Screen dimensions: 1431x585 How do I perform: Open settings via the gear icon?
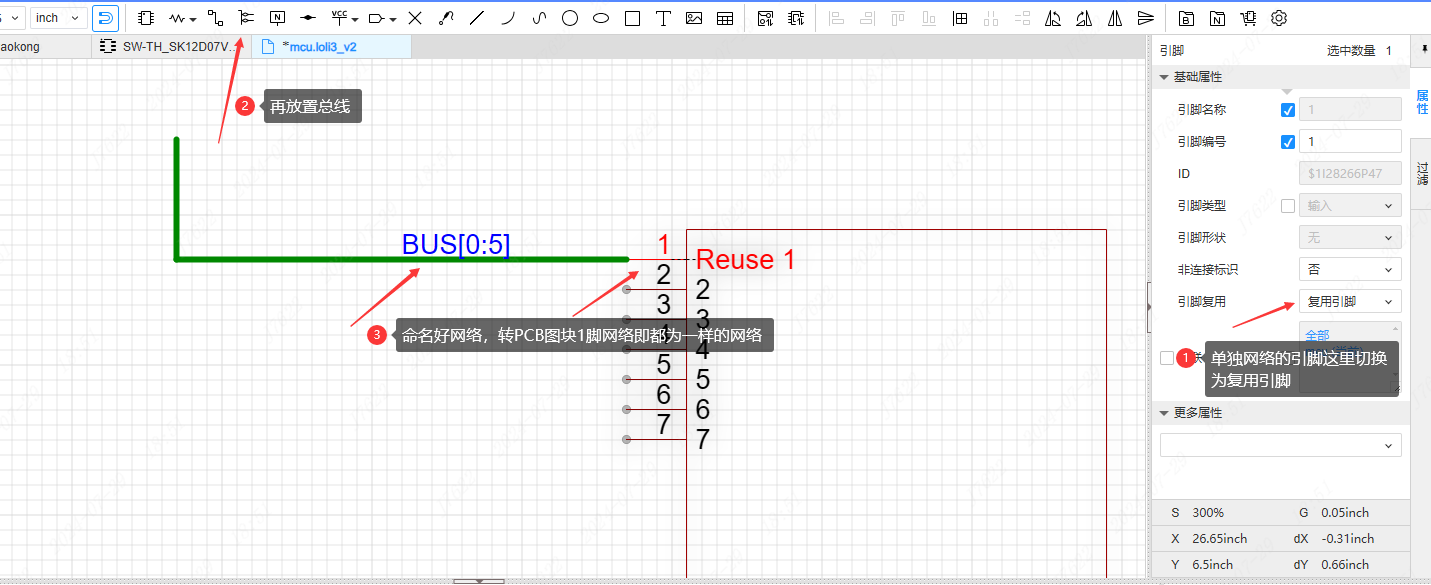pyautogui.click(x=1279, y=18)
